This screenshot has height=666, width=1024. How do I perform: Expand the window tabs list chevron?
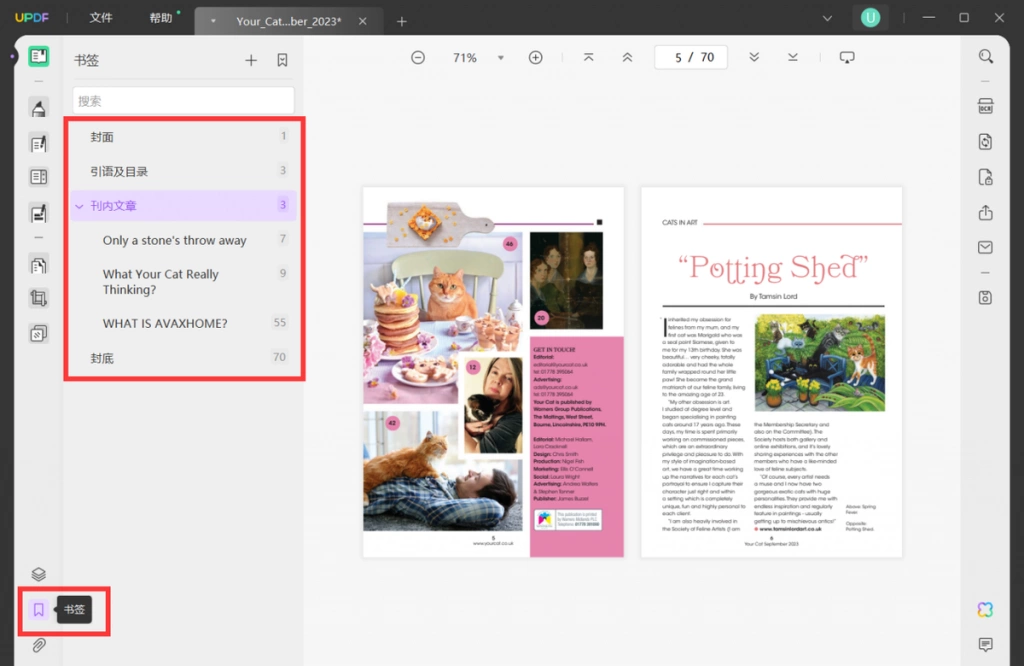(827, 18)
